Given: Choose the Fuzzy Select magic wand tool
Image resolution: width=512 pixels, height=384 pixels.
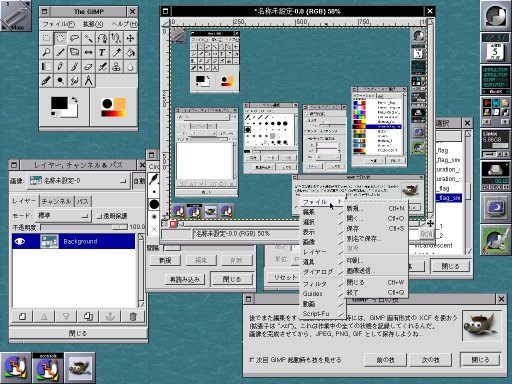Looking at the screenshot, I should click(x=88, y=38).
